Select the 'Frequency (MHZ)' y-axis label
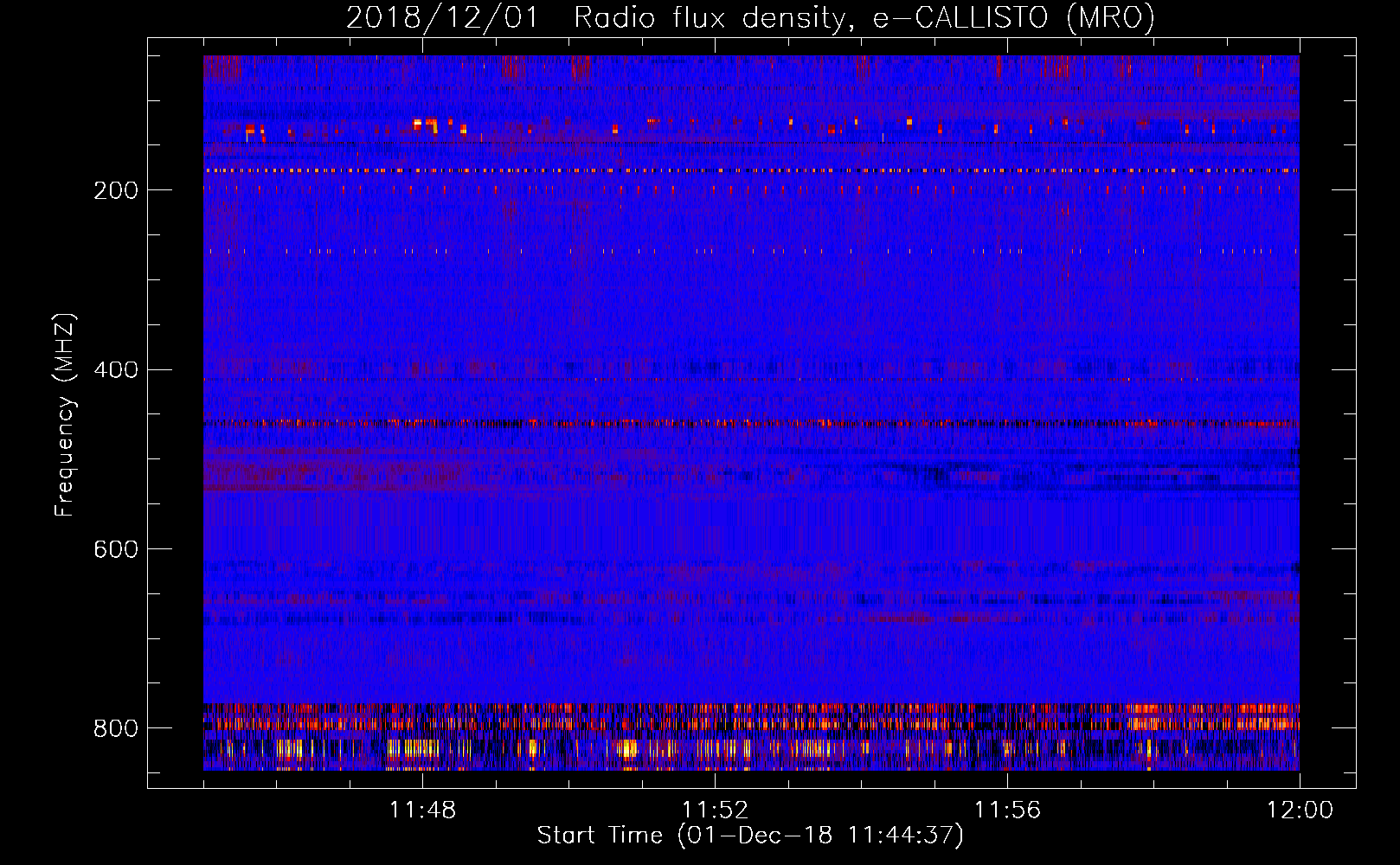The image size is (1400, 865). click(65, 414)
